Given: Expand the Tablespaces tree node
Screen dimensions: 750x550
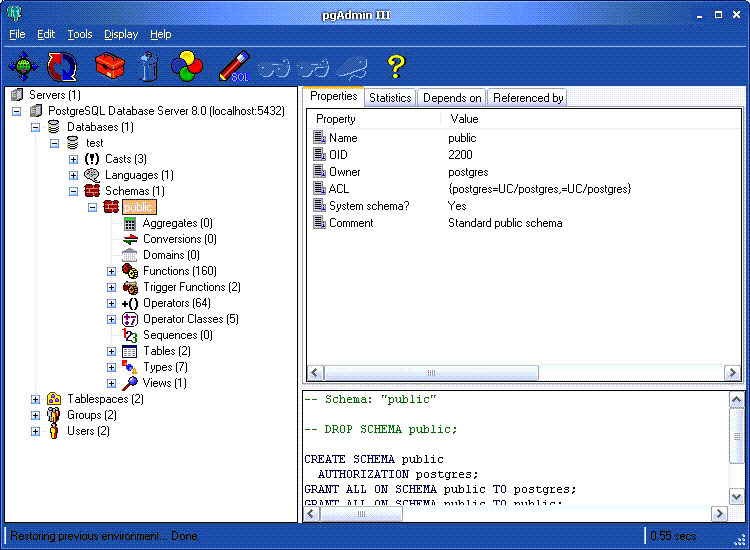Looking at the screenshot, I should [x=36, y=399].
